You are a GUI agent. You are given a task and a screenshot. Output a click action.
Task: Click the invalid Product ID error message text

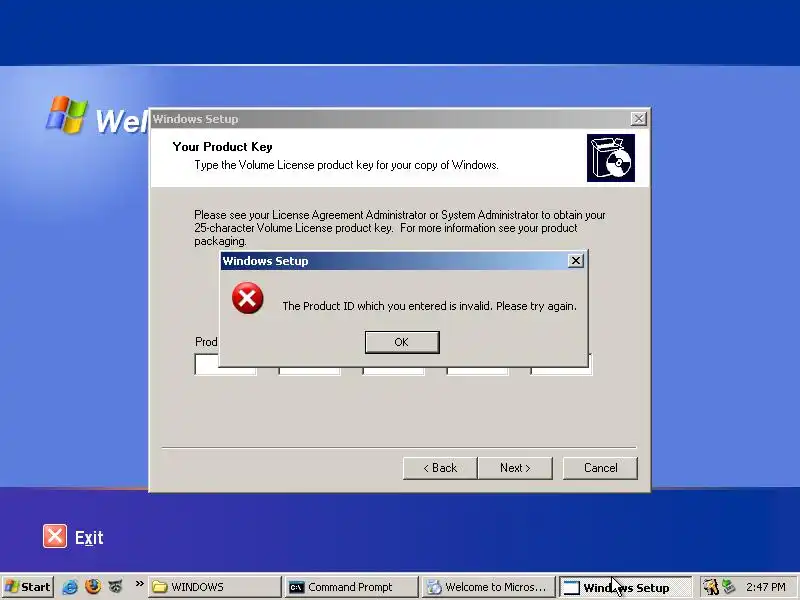tap(430, 306)
